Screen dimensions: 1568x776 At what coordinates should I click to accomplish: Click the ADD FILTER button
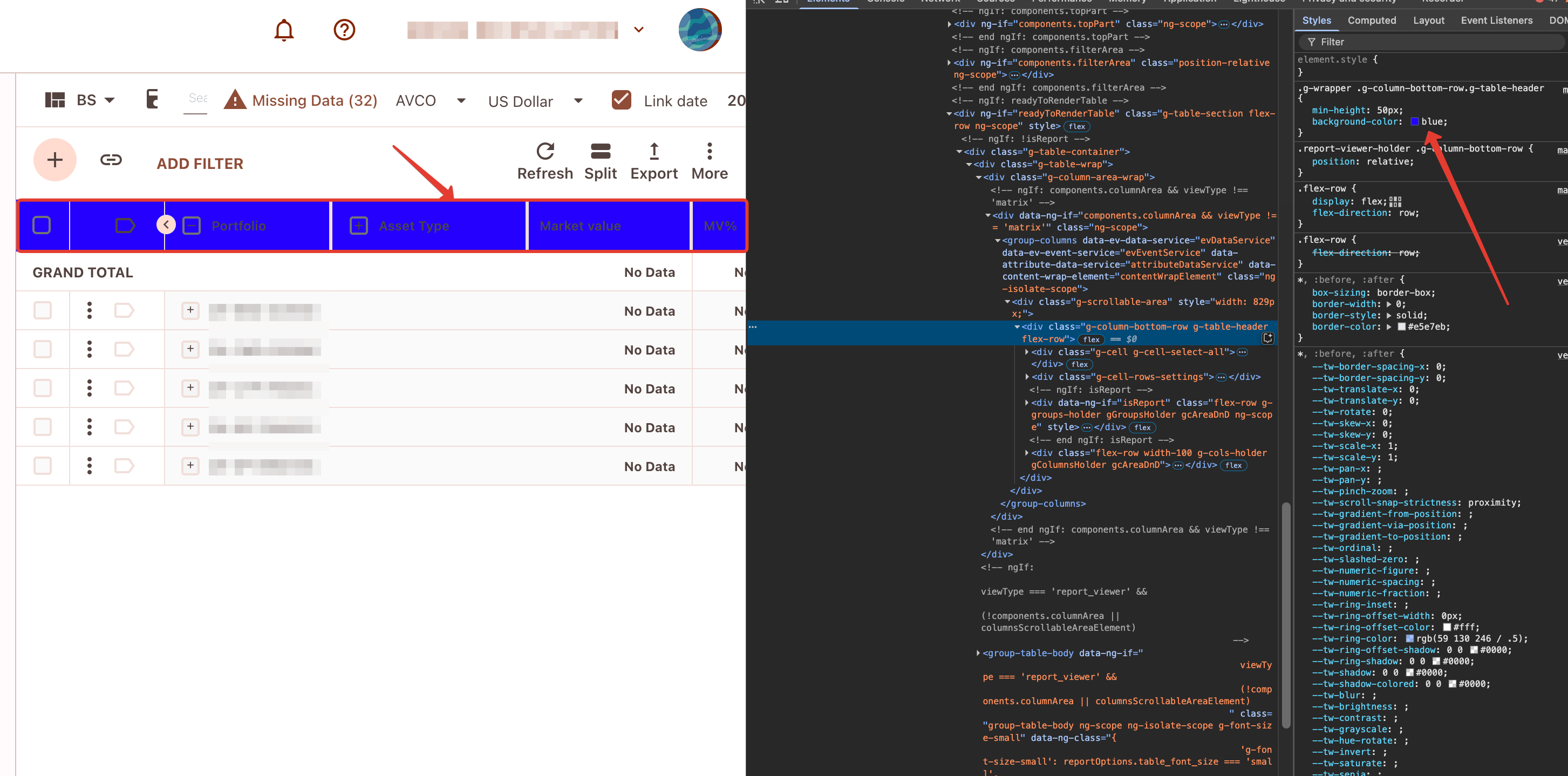pyautogui.click(x=200, y=164)
